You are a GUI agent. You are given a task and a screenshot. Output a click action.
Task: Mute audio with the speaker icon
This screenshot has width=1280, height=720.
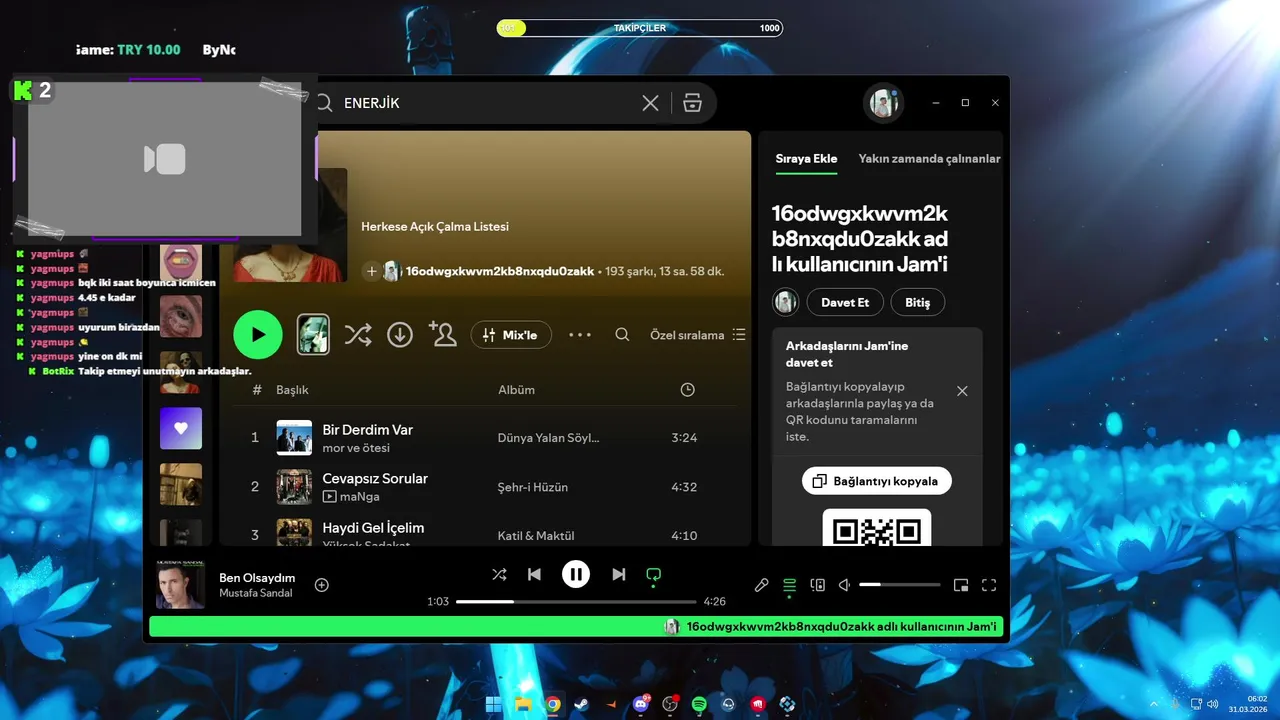coord(845,585)
